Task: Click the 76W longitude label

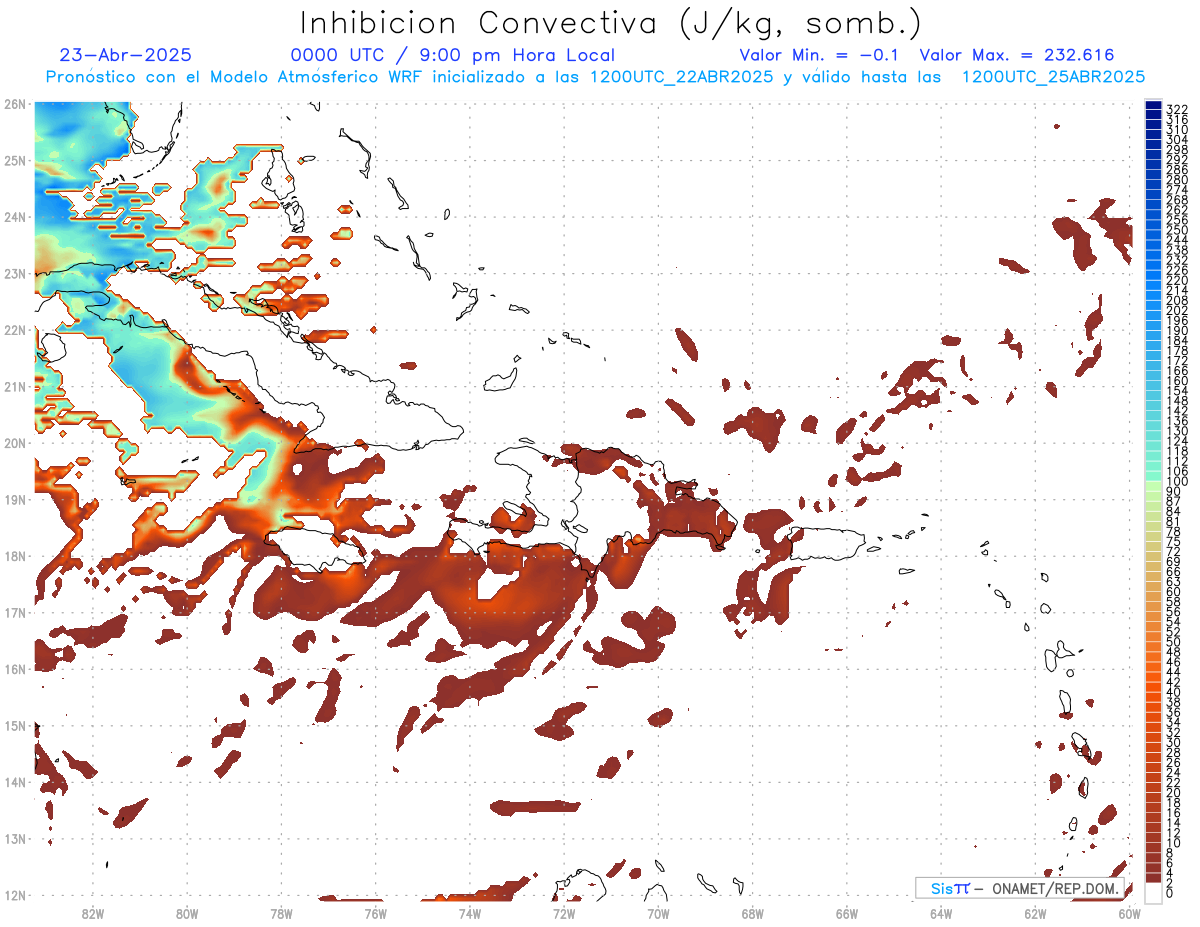Action: point(375,913)
